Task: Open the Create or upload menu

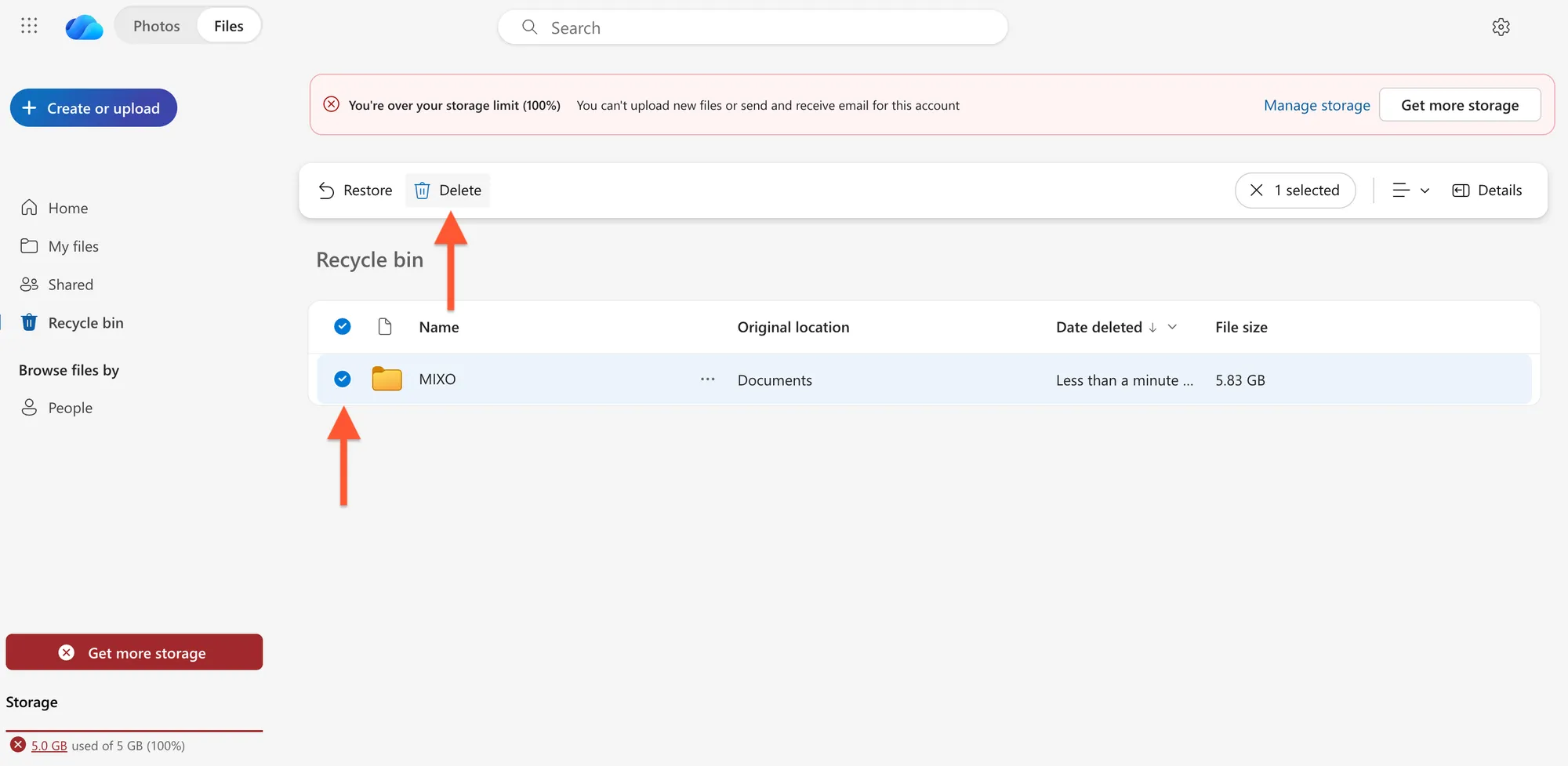Action: tap(93, 108)
